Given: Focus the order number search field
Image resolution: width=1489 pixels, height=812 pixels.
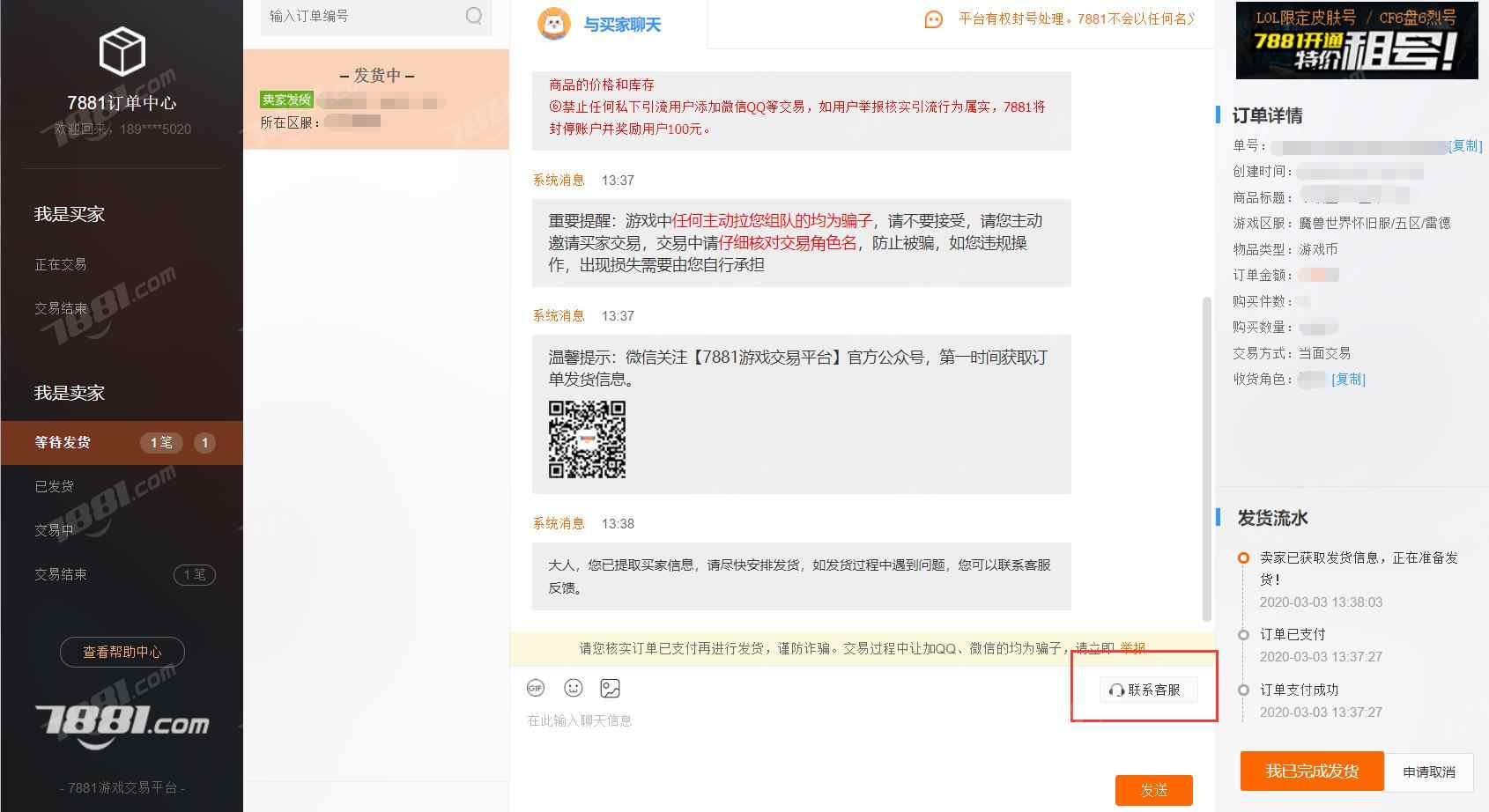Looking at the screenshot, I should pos(376,17).
